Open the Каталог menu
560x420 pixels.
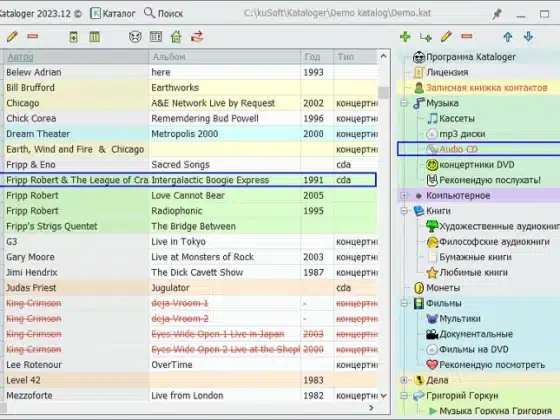[113, 14]
